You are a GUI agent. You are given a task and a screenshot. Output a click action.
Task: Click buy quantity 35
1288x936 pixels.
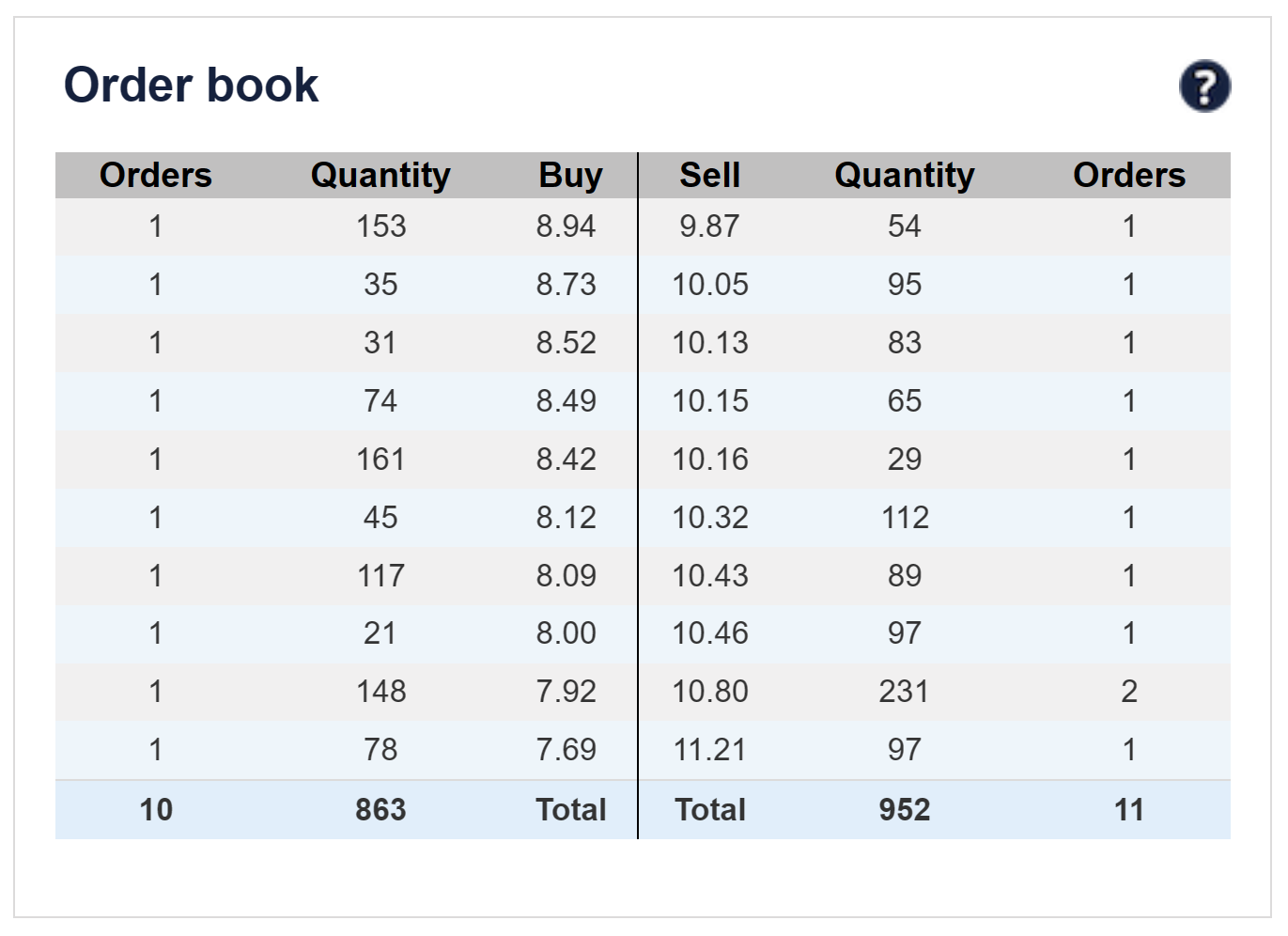[x=380, y=285]
